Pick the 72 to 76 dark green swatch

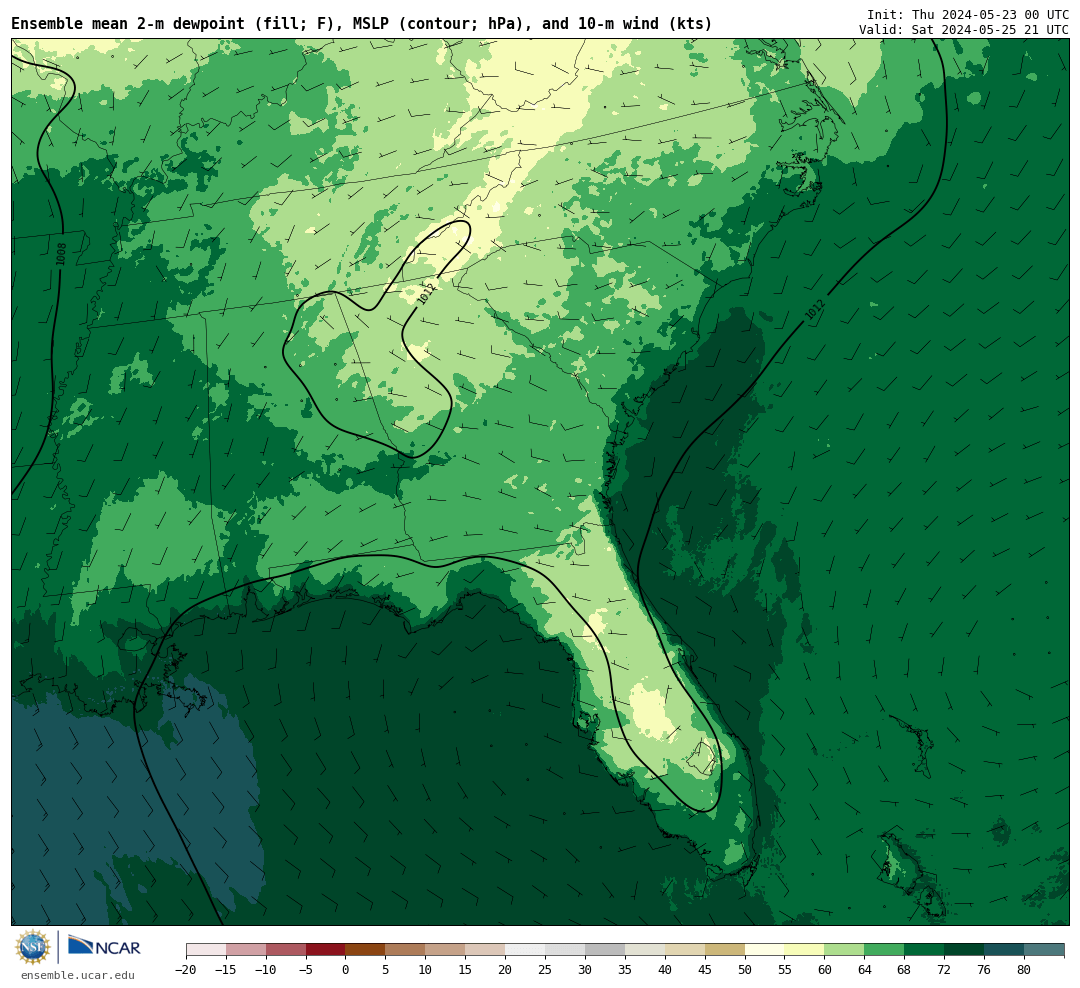pos(965,950)
